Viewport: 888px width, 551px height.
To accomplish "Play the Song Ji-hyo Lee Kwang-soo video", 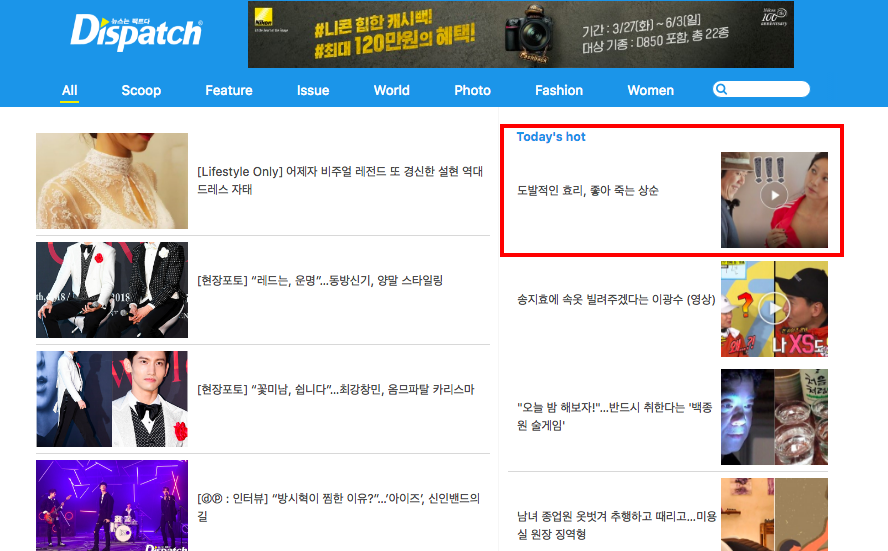I will pyautogui.click(x=774, y=309).
